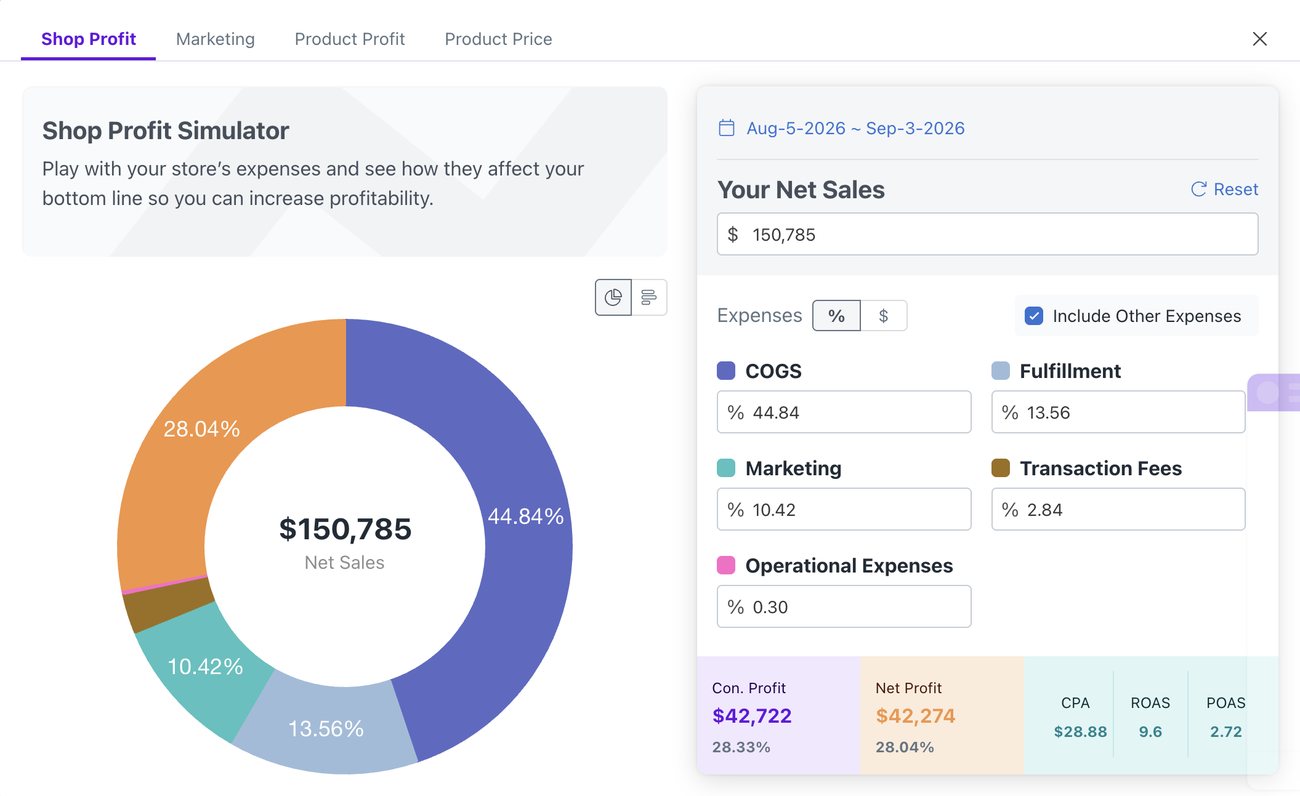Focus the Net Sales input field
The height and width of the screenshot is (796, 1300).
point(987,234)
